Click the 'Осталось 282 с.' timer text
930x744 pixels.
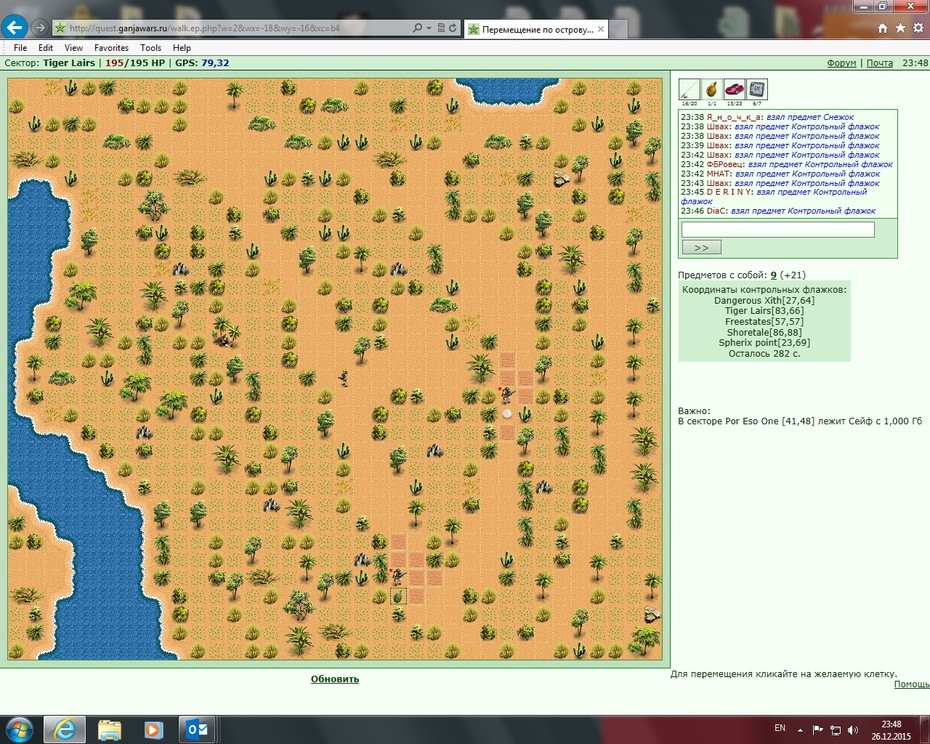click(764, 354)
